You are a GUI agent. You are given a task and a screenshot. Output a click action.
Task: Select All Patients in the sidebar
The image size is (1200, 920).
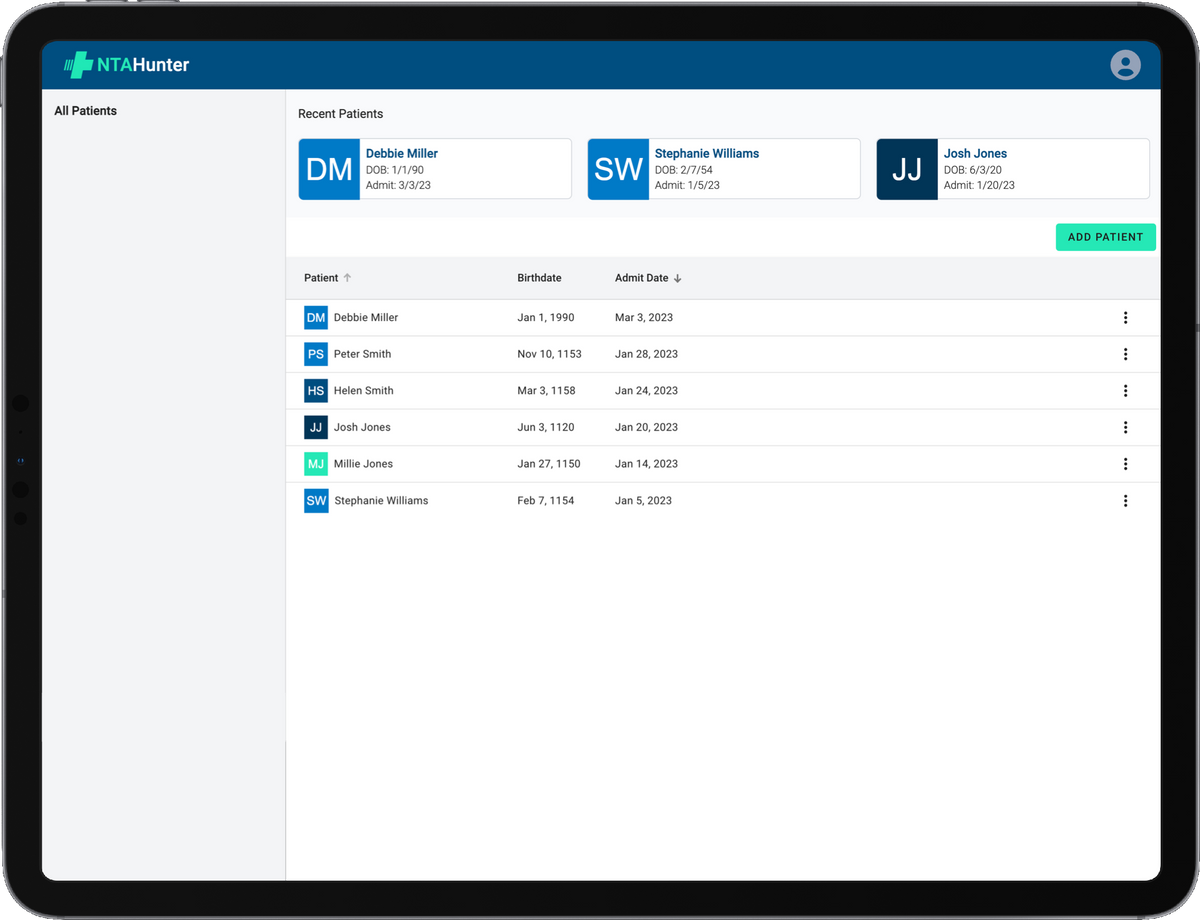pos(85,111)
